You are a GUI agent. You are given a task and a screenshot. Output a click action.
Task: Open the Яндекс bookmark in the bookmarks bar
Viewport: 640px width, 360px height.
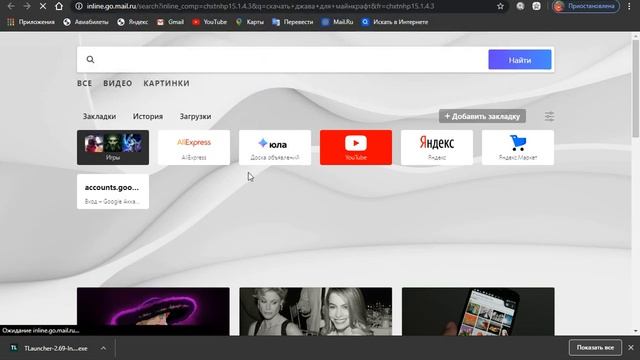click(133, 22)
